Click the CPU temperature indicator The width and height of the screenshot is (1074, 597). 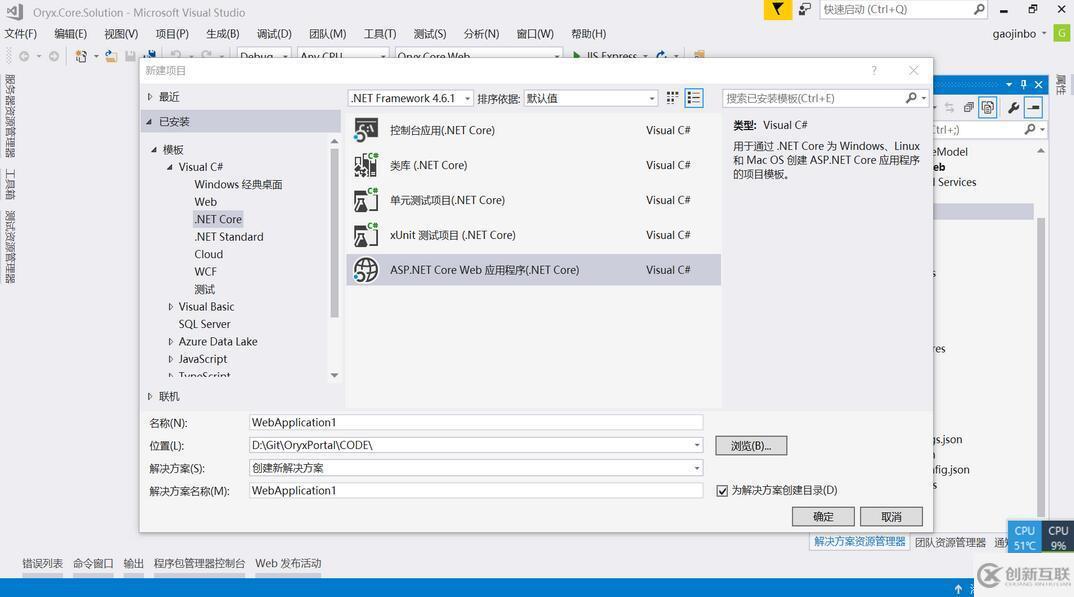click(1025, 537)
